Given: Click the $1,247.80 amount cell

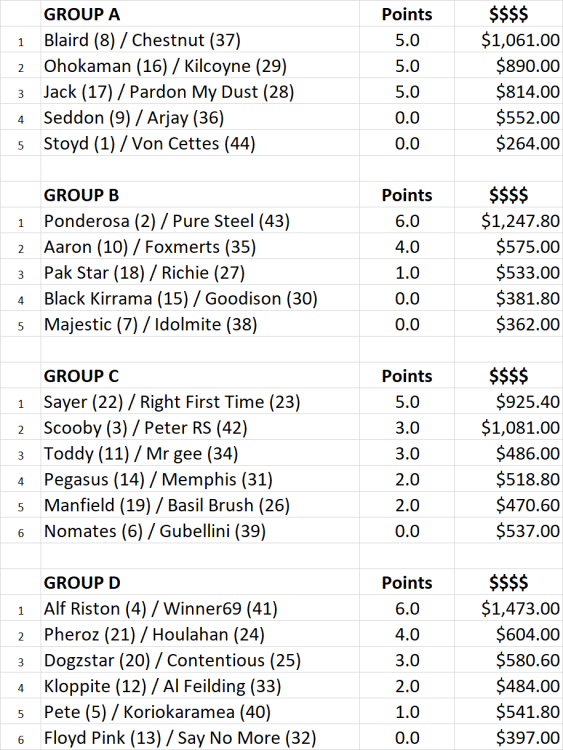Looking at the screenshot, I should [508, 221].
